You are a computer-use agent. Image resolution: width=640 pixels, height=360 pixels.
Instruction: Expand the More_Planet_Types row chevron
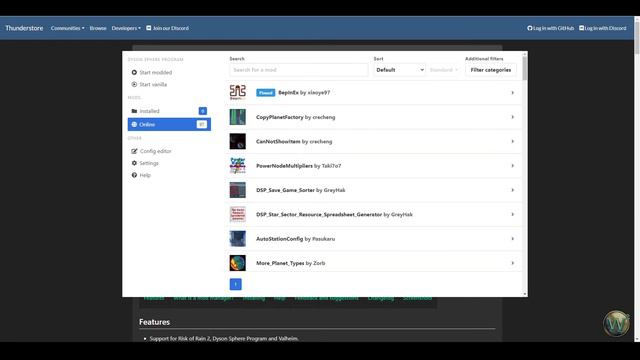512,263
